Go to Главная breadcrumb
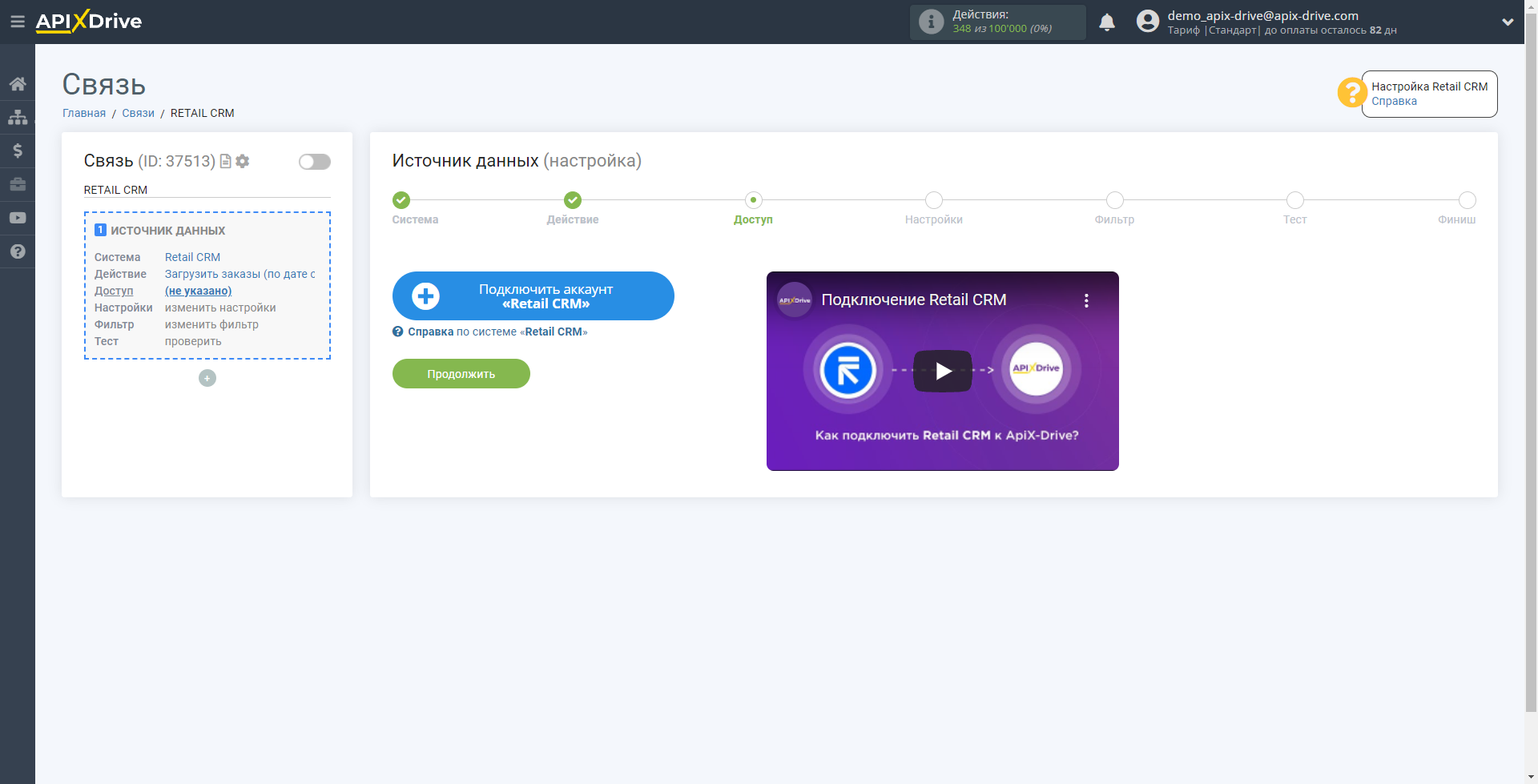1538x784 pixels. (x=84, y=113)
